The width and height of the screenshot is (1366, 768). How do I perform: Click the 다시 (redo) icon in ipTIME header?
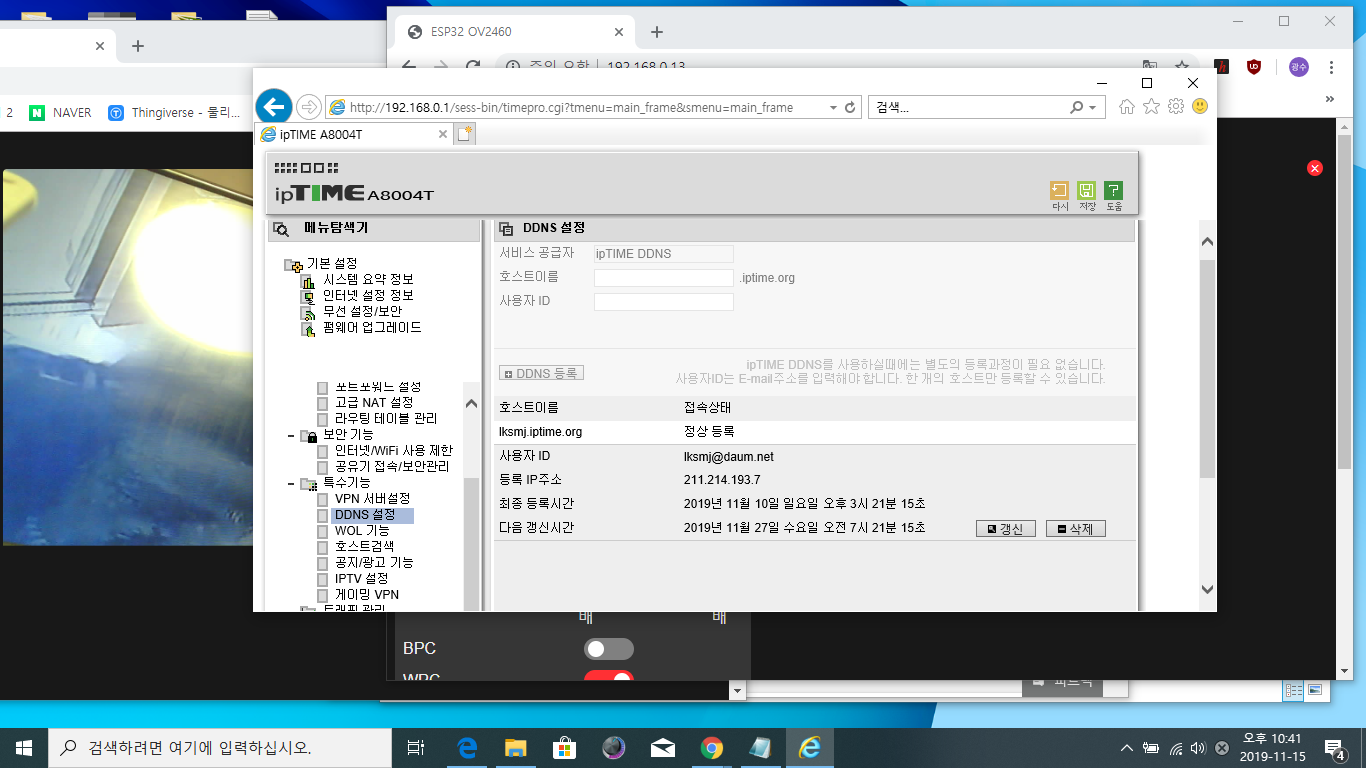click(x=1059, y=191)
